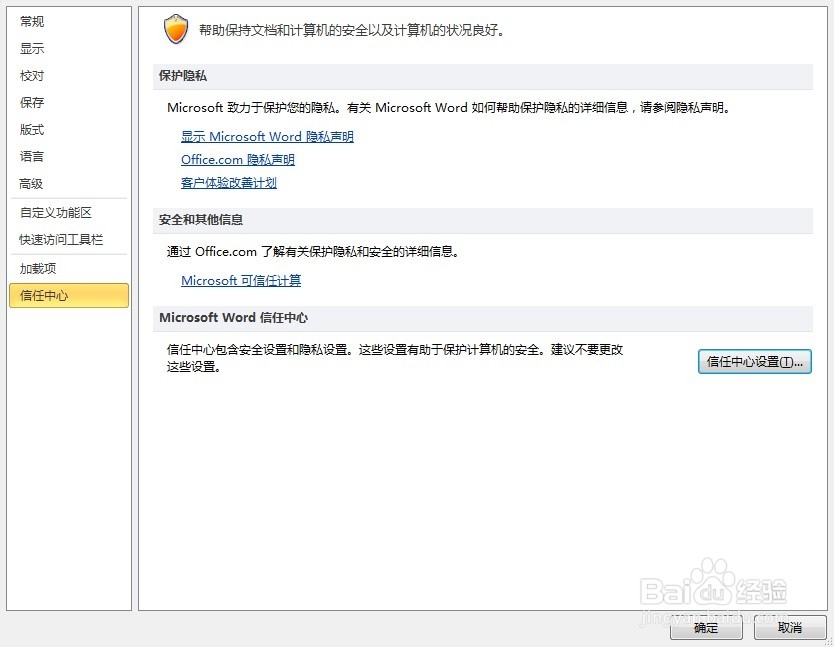The width and height of the screenshot is (834, 647).
Task: Click the orange security shield icon
Action: coord(176,29)
